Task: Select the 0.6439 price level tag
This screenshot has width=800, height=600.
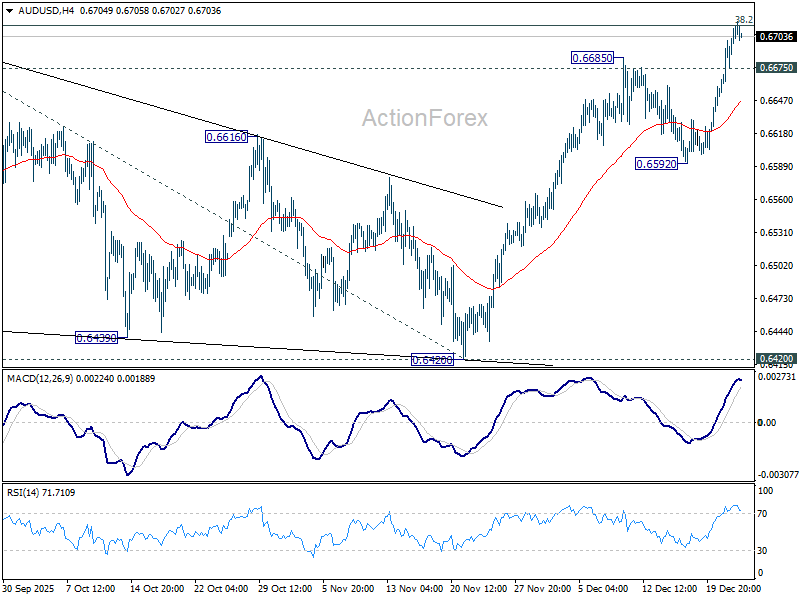Action: pos(98,337)
